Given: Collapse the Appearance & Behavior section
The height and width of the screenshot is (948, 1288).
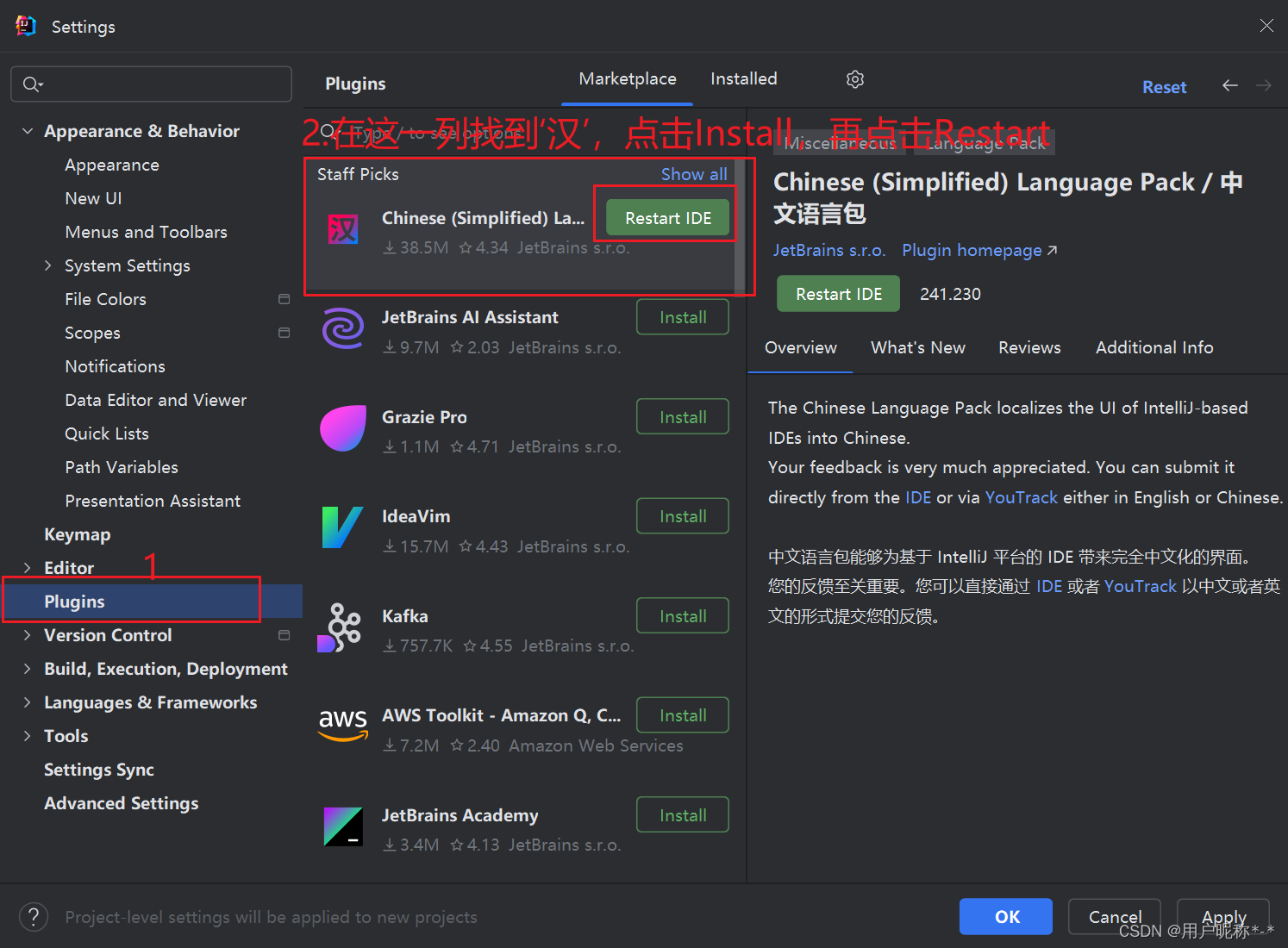Looking at the screenshot, I should pos(28,131).
